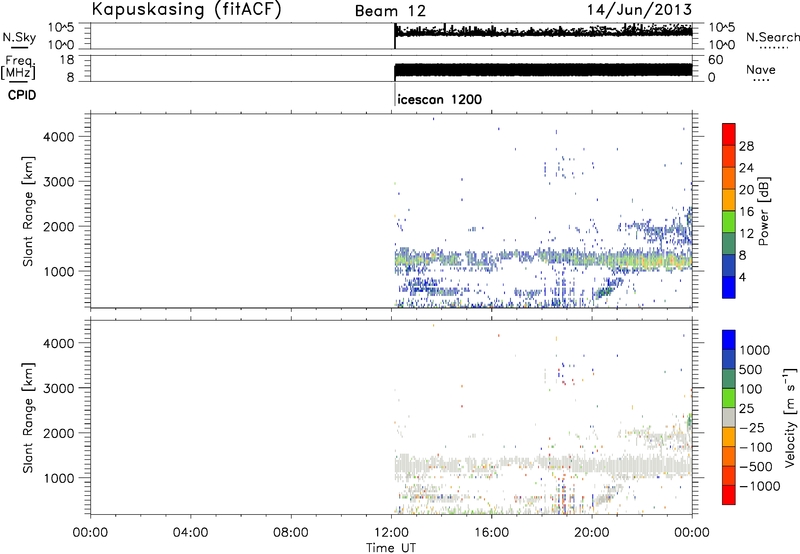Click the 'Freq. [MHz]' axis label
Image resolution: width=800 pixels, height=554 pixels.
tap(19, 68)
